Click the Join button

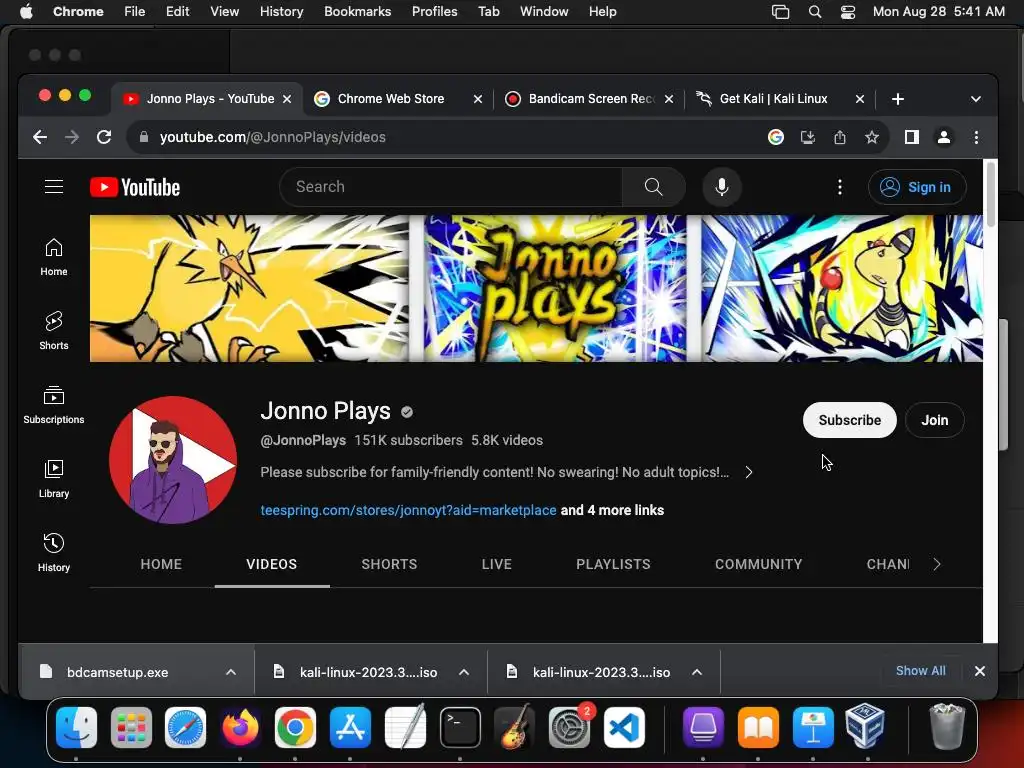click(x=935, y=420)
